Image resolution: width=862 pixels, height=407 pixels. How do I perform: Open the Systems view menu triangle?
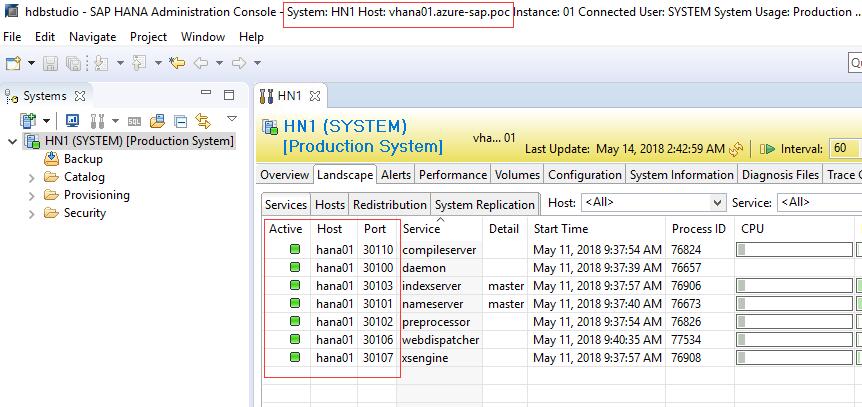pyautogui.click(x=232, y=118)
